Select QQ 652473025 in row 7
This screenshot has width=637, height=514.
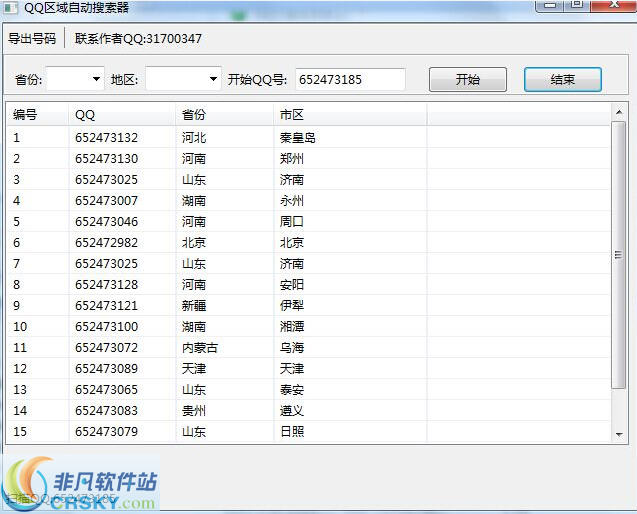(x=106, y=264)
